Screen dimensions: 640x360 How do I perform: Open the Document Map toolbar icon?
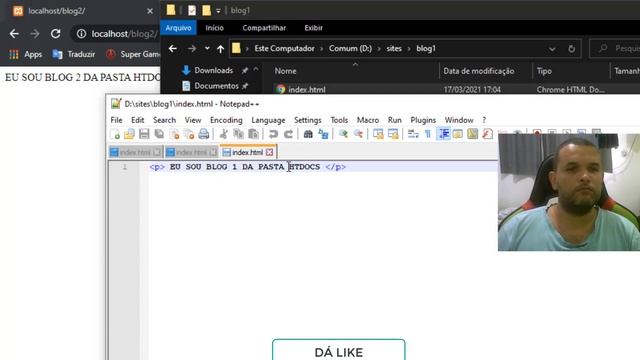coord(473,134)
